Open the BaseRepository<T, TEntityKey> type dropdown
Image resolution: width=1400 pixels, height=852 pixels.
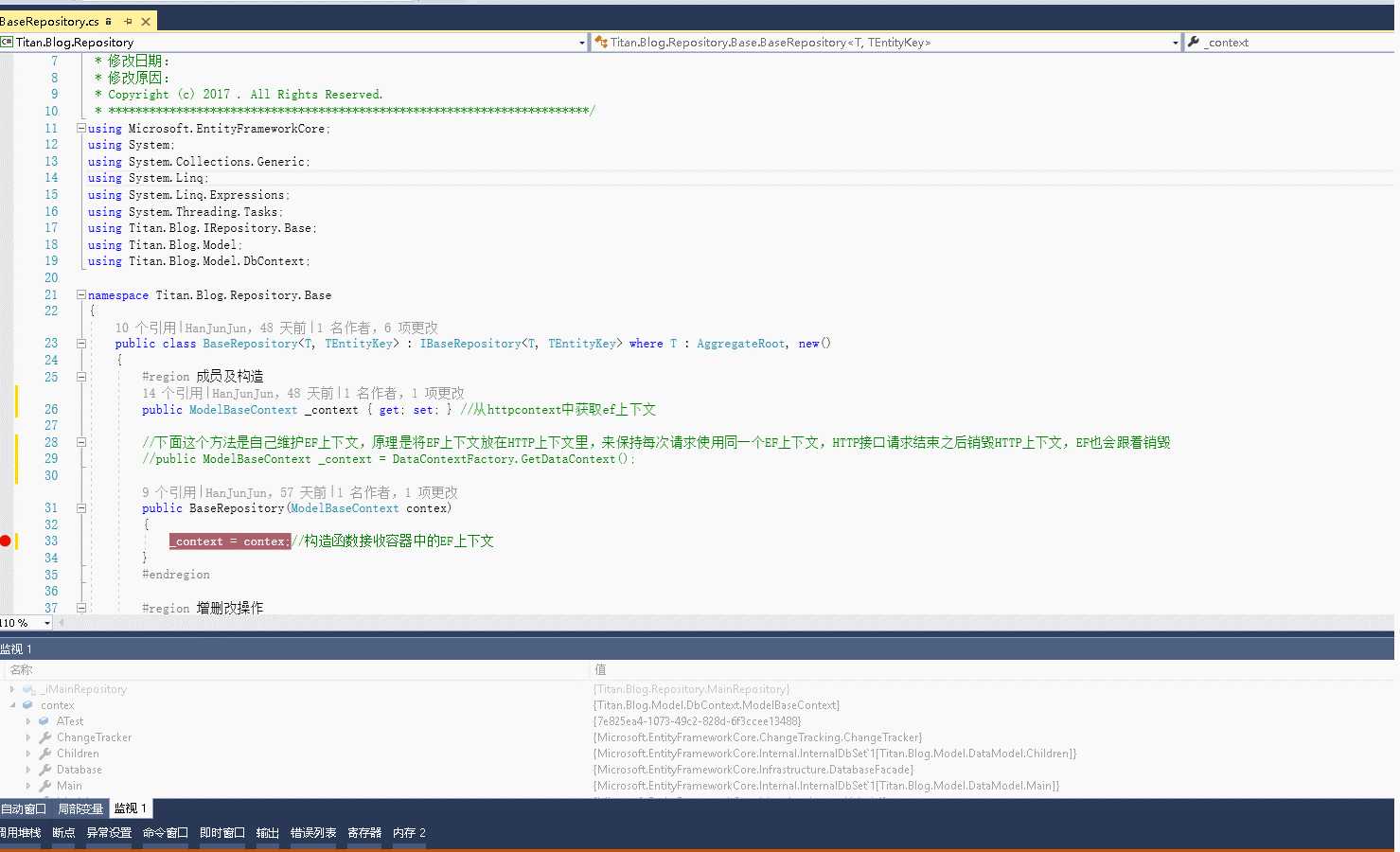coord(1175,43)
